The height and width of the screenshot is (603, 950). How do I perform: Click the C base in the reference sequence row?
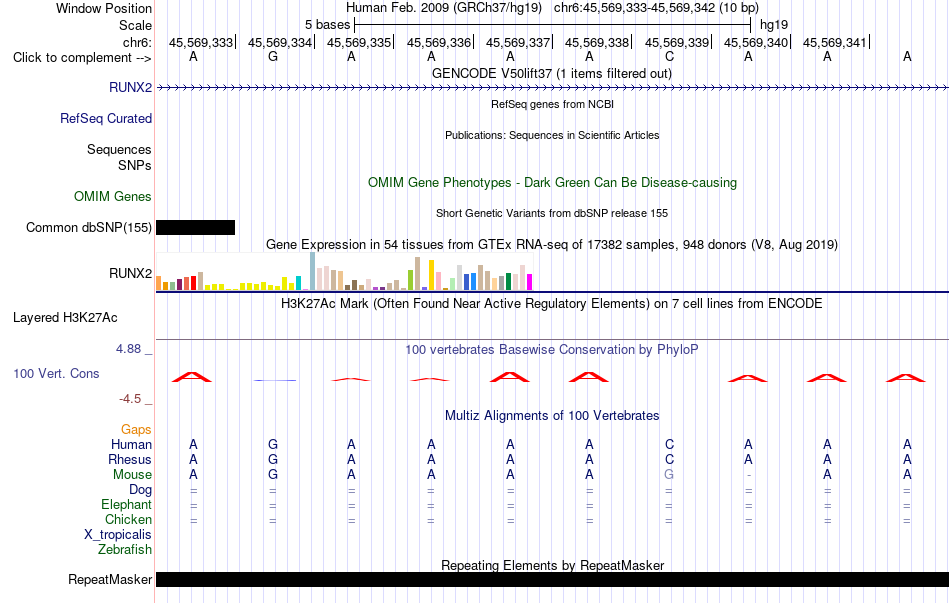pyautogui.click(x=669, y=57)
